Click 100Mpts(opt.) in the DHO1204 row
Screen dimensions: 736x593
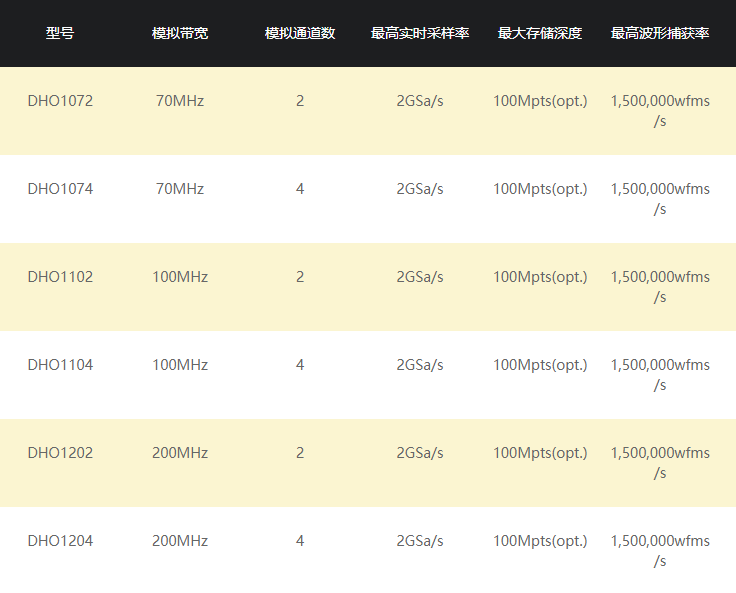(540, 541)
